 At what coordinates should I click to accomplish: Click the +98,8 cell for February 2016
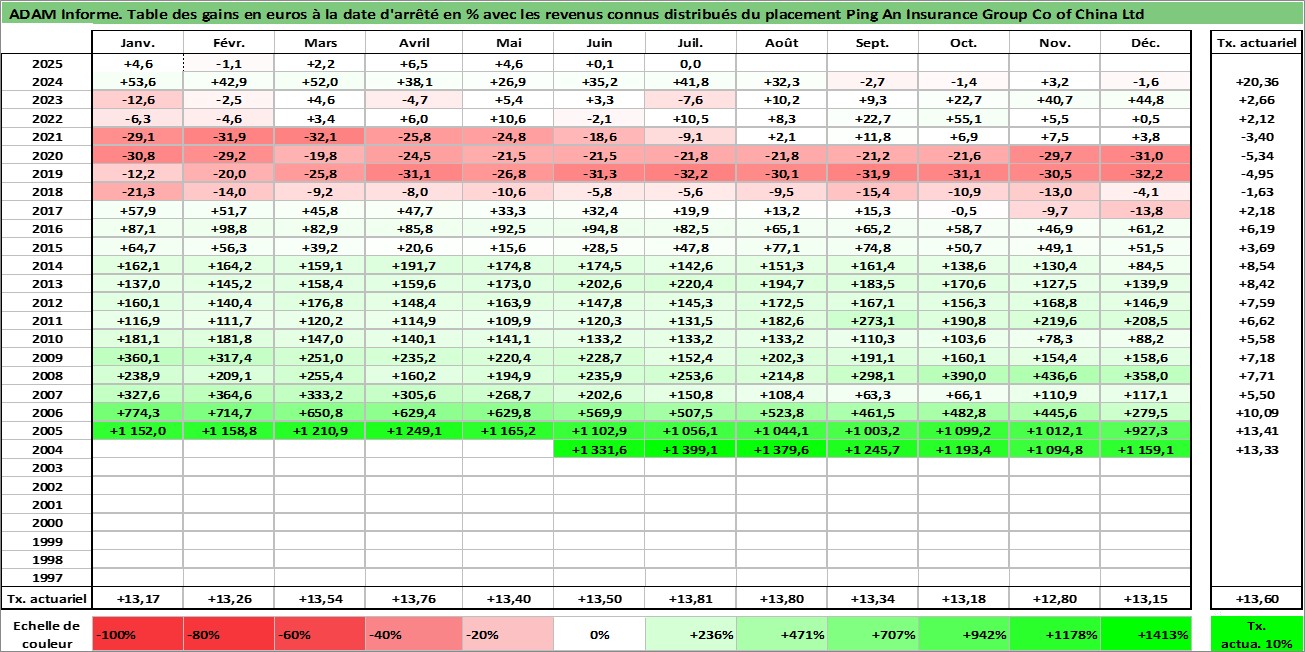[x=229, y=229]
